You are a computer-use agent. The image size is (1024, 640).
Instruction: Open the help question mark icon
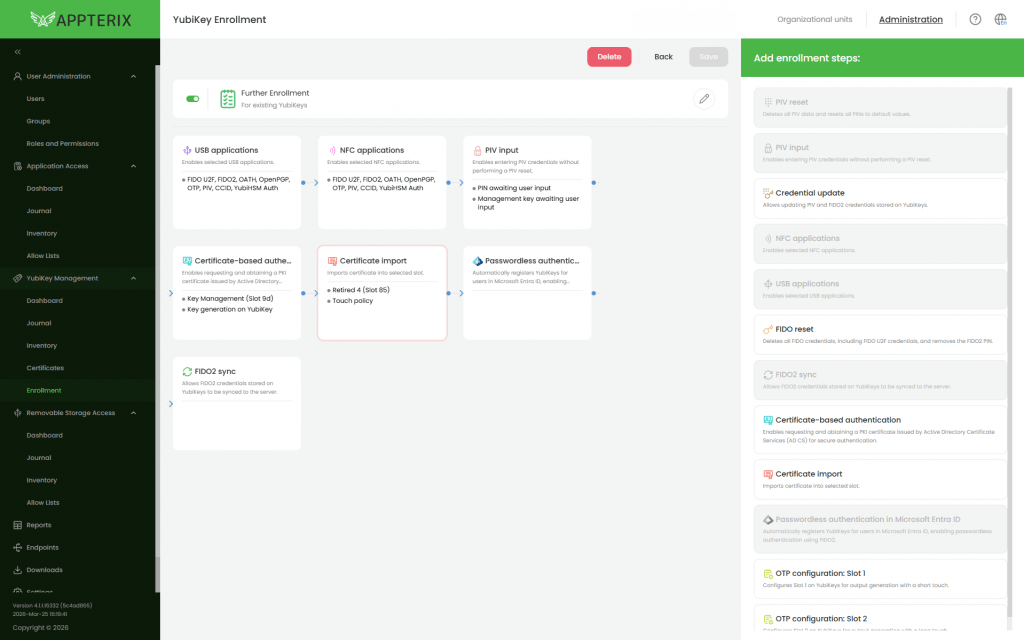(x=975, y=20)
